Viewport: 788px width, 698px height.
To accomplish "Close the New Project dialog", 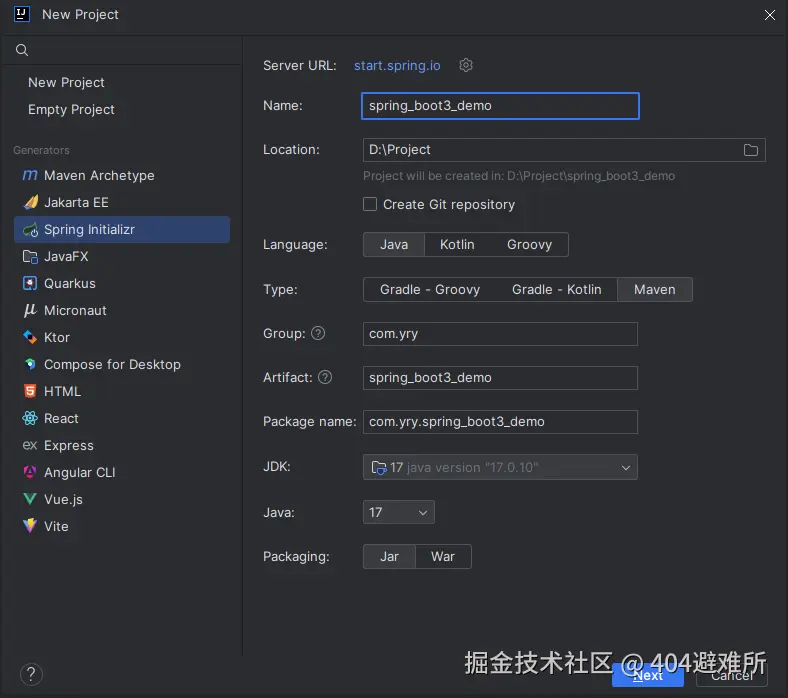I will coord(769,15).
